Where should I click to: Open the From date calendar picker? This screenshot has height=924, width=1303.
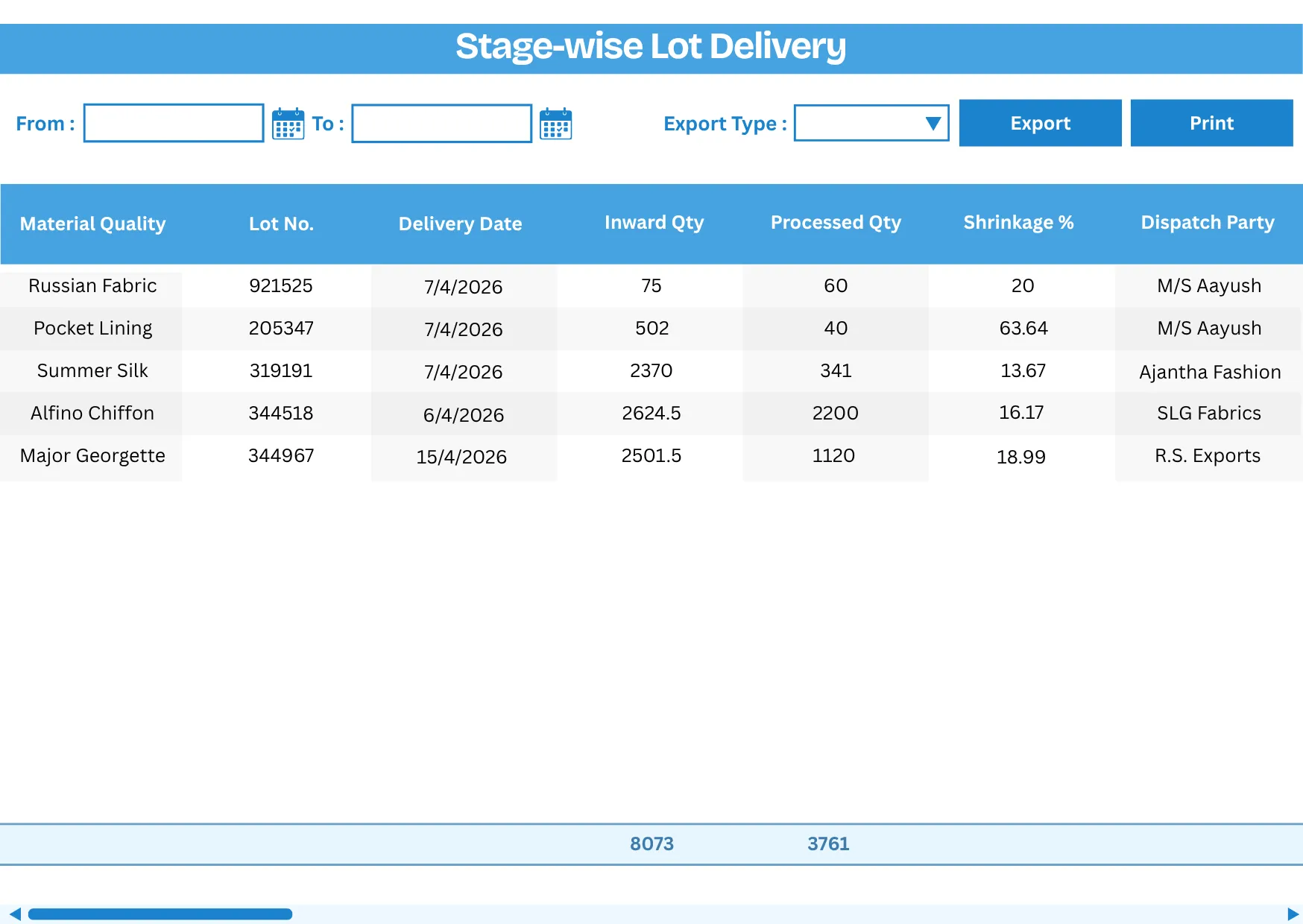[288, 124]
